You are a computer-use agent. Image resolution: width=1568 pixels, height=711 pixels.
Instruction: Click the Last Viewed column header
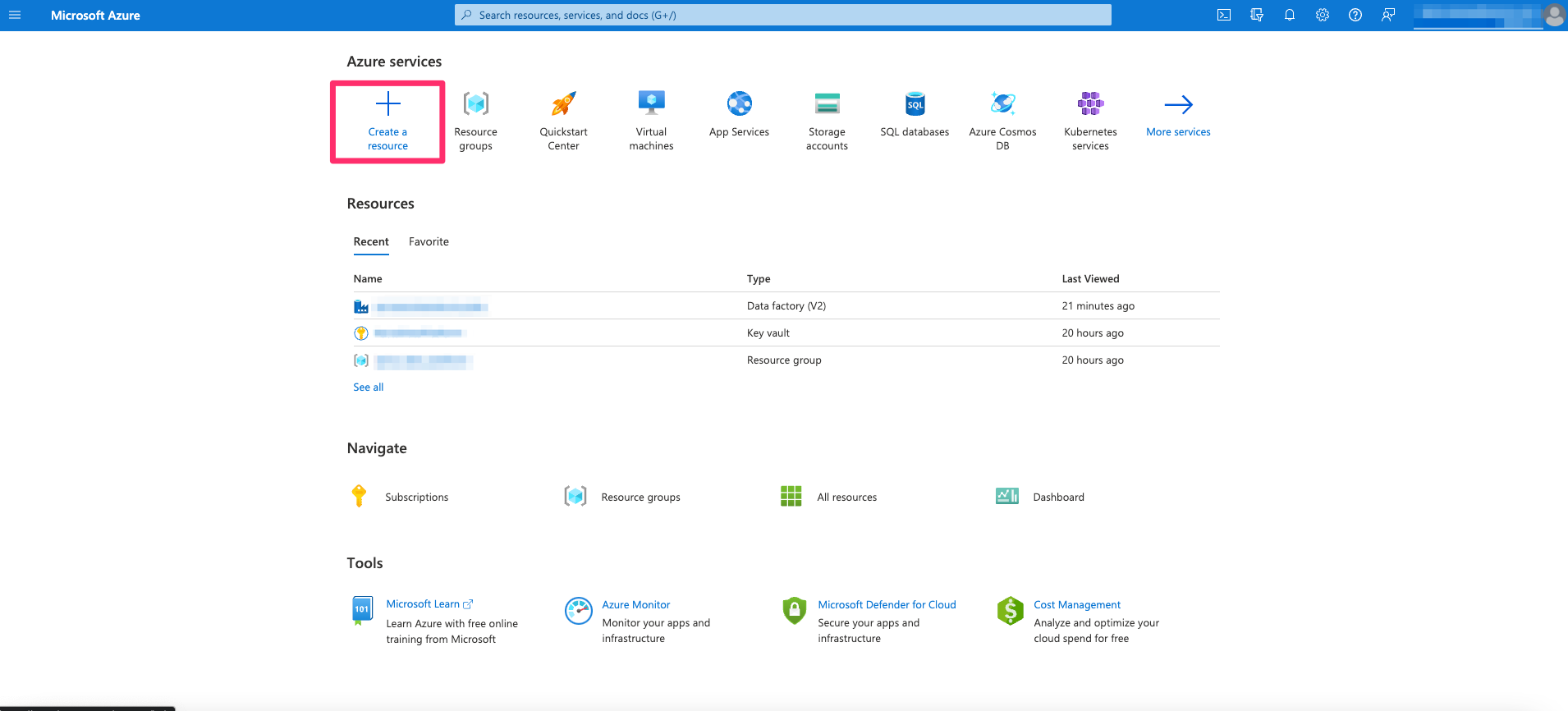1090,279
